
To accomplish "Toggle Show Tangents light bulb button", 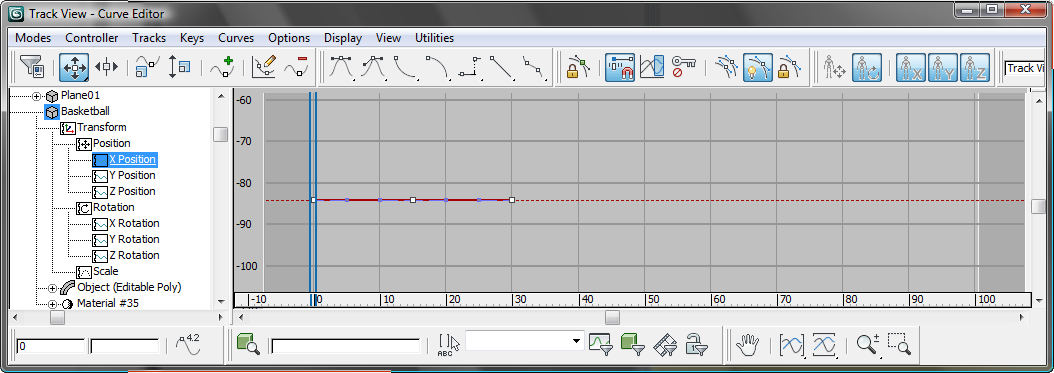I will (x=758, y=67).
